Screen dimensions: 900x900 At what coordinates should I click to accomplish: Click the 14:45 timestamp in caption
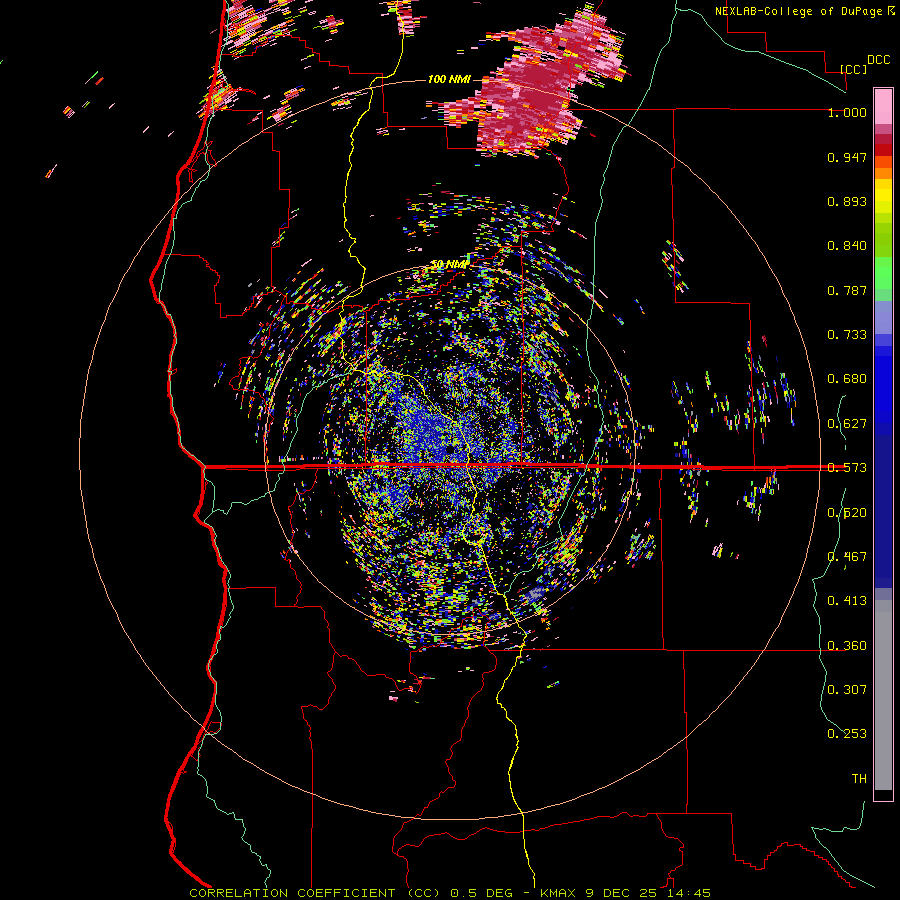pyautogui.click(x=688, y=893)
